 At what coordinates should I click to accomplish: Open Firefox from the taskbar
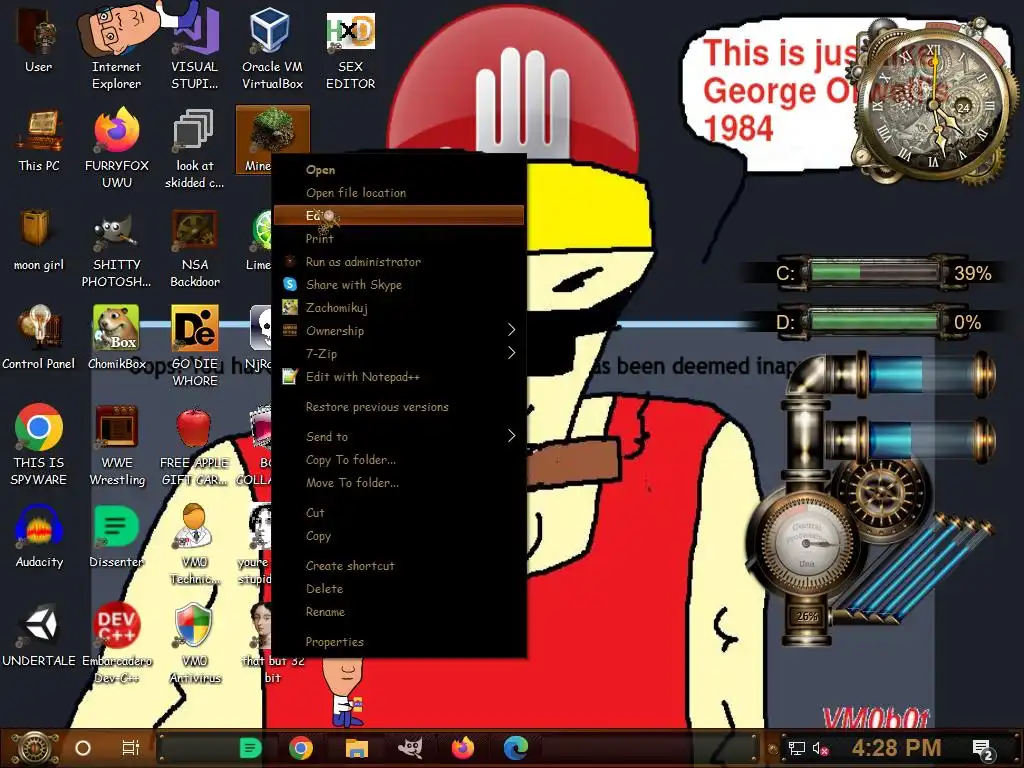(x=462, y=748)
